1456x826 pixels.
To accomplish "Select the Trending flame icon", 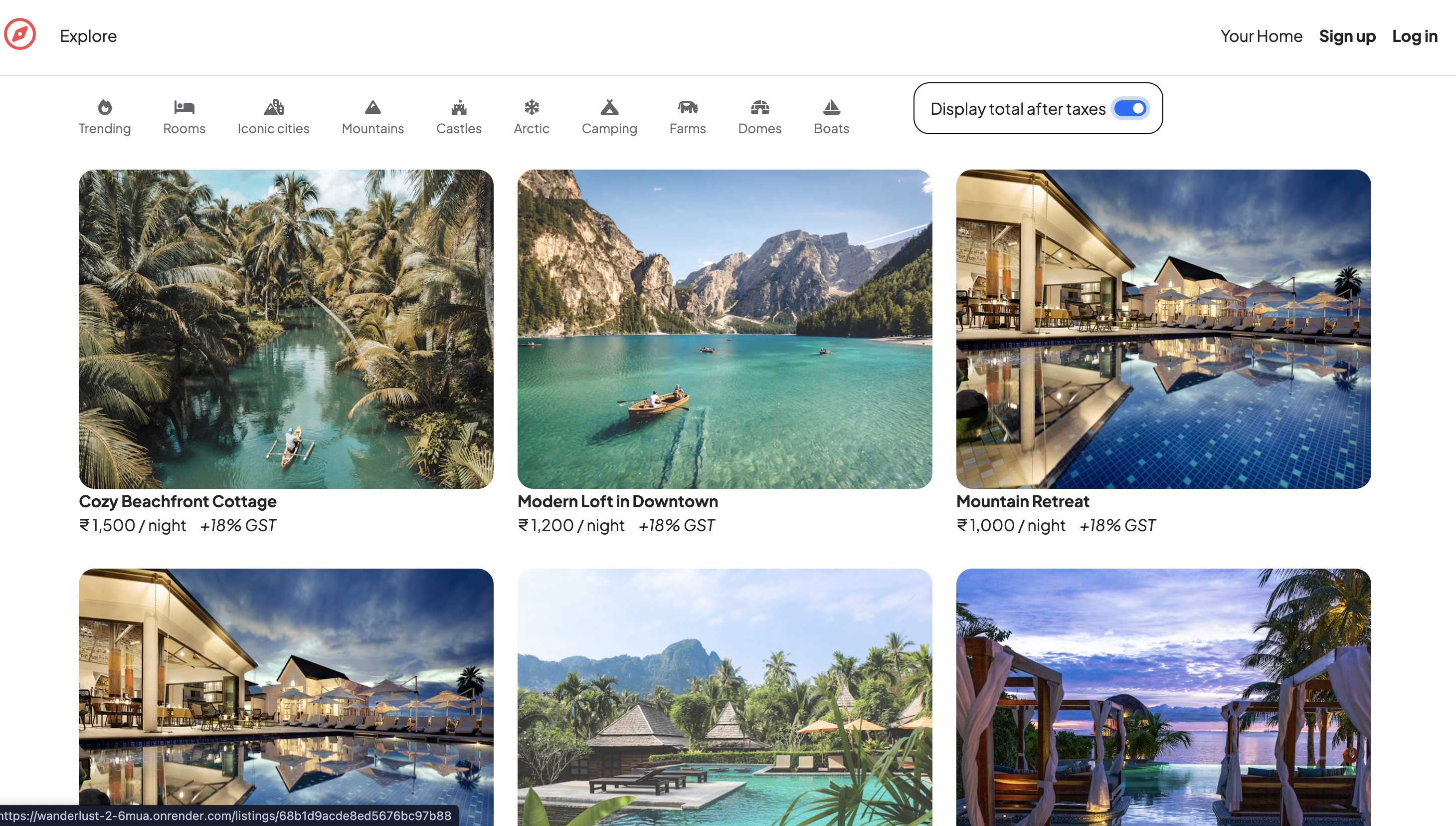I will (x=105, y=107).
